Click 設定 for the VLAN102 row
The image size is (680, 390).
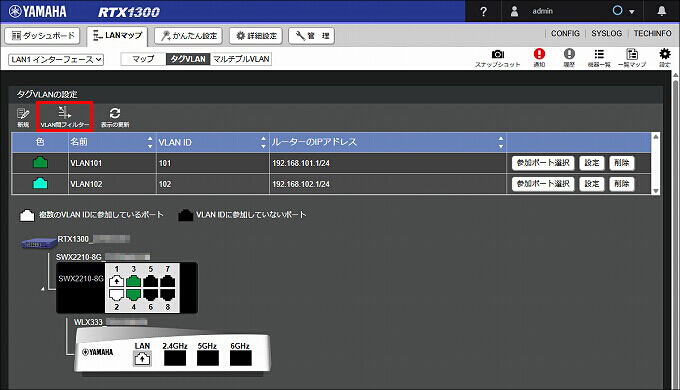tap(592, 184)
